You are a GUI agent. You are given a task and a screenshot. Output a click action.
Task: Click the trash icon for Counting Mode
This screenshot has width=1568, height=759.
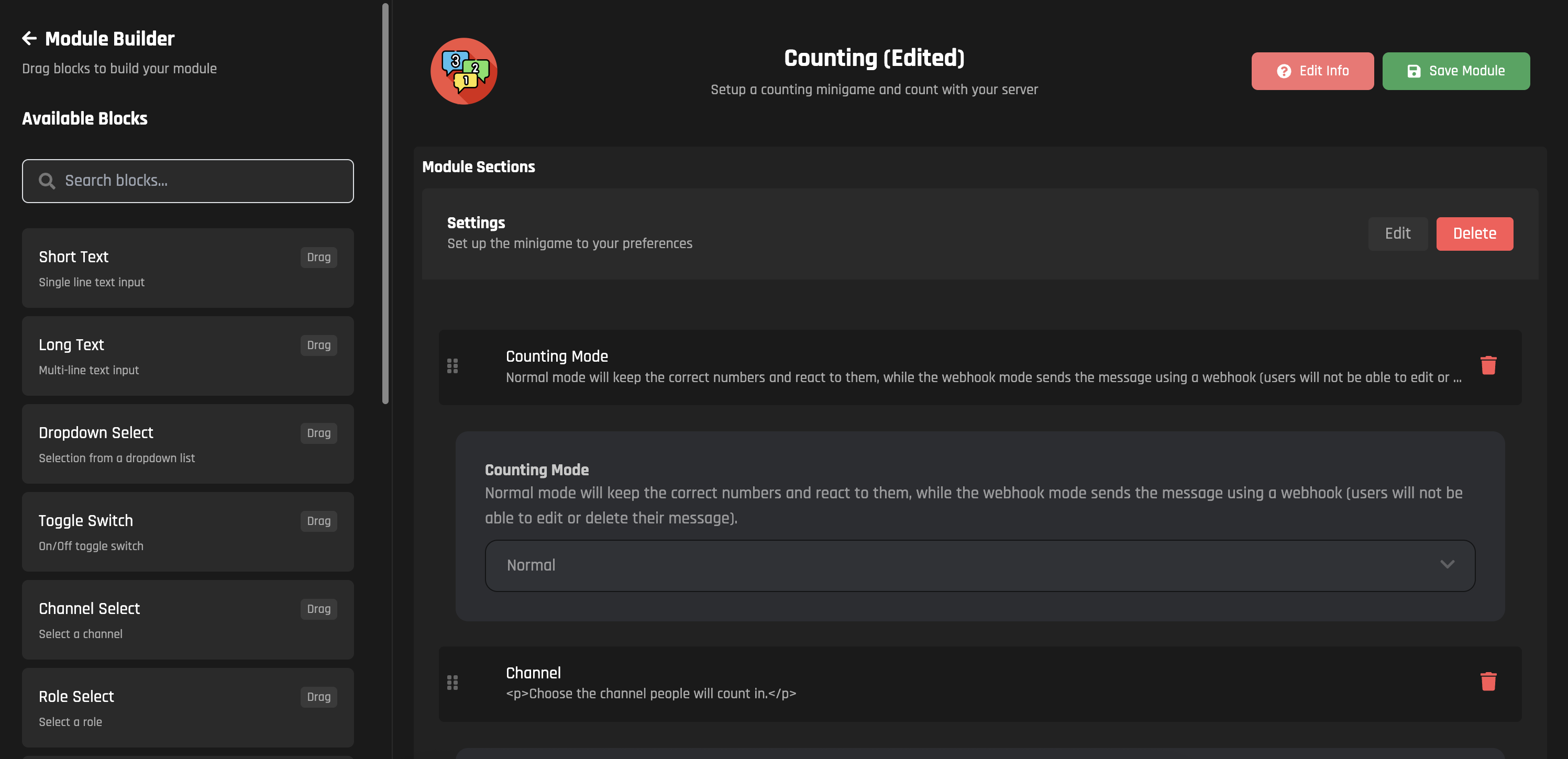1488,365
